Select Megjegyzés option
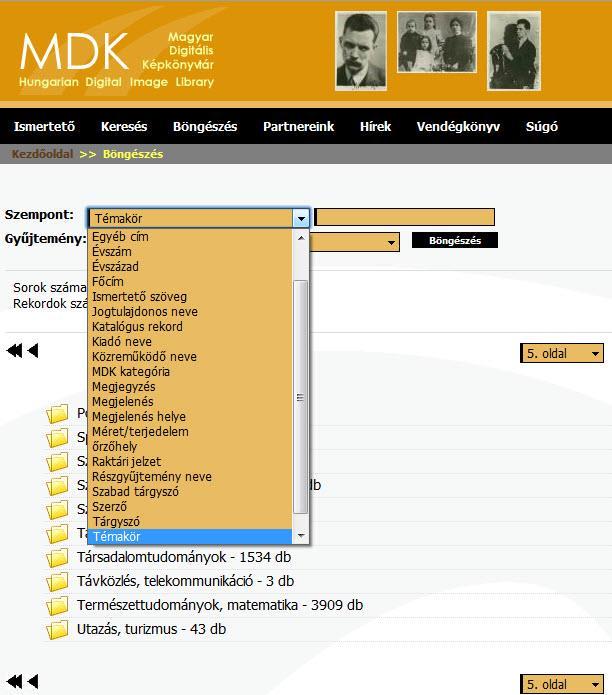Image resolution: width=612 pixels, height=695 pixels. pyautogui.click(x=190, y=387)
